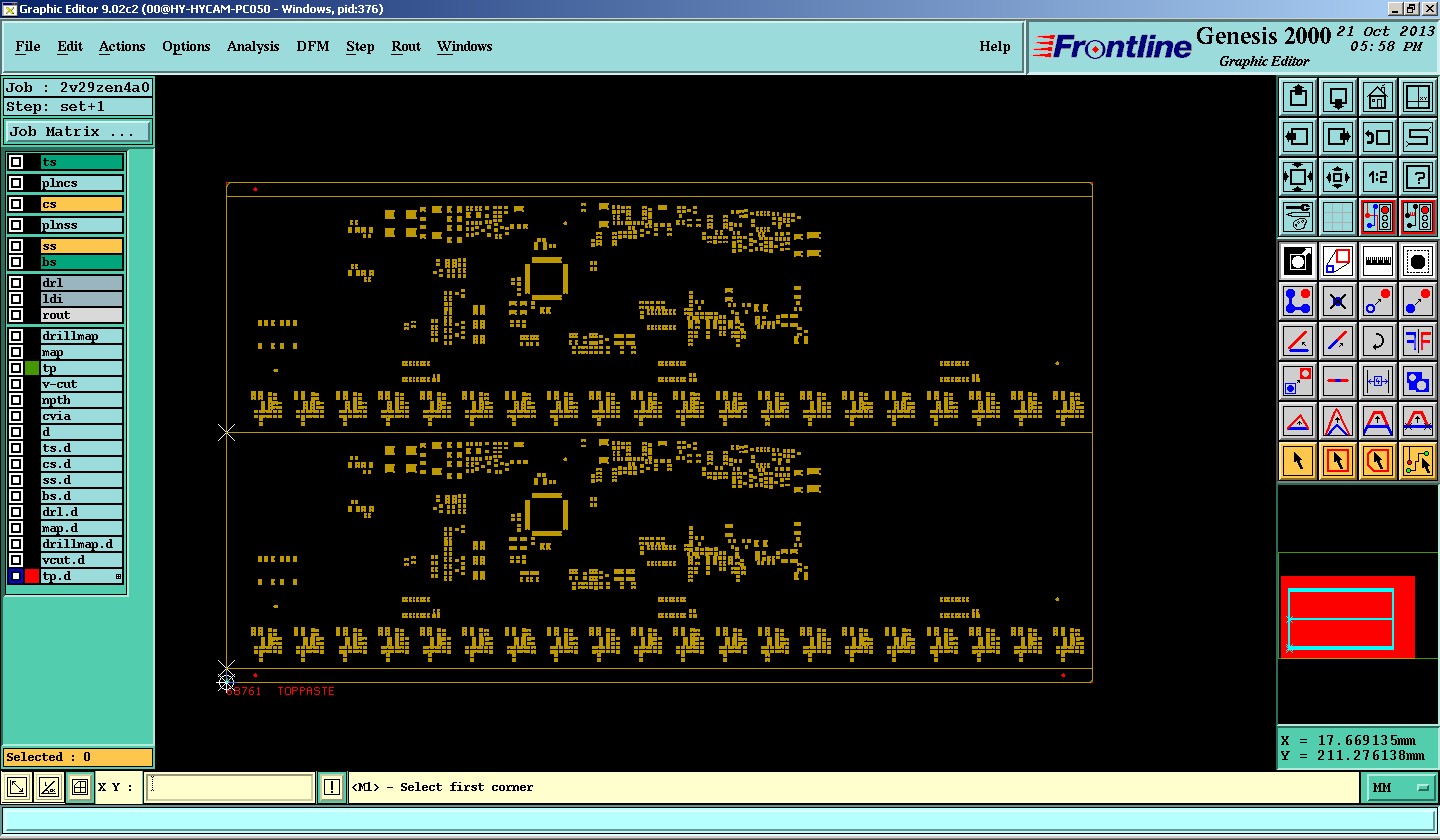Screen dimensions: 1440x840
Task: Click the zoom in expanding square icon
Action: tap(1298, 177)
